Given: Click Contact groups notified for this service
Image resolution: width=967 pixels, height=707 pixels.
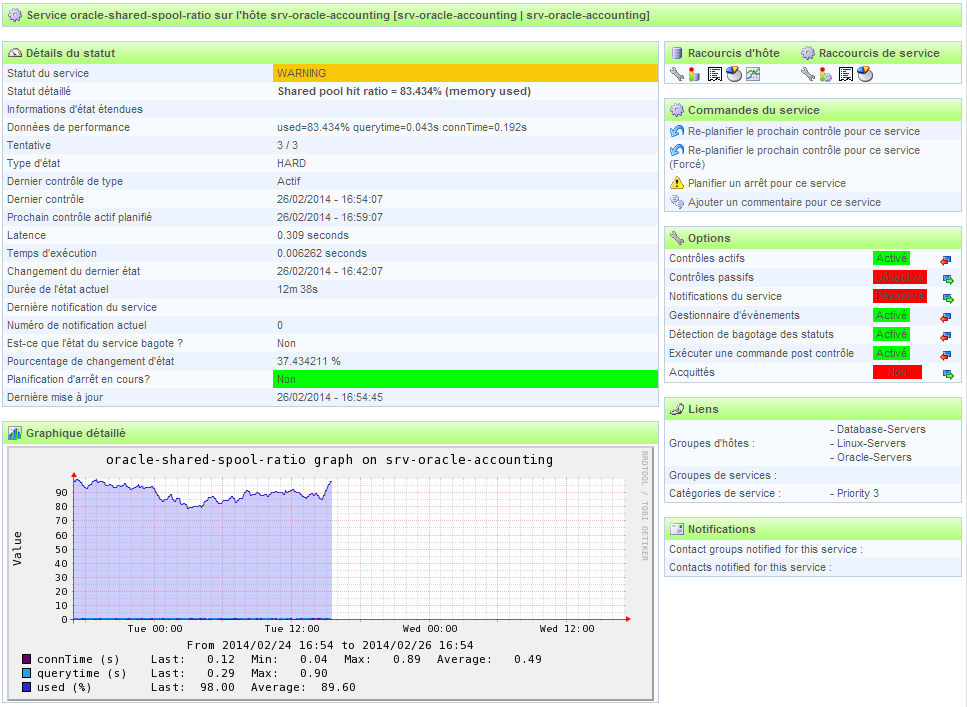Looking at the screenshot, I should [766, 549].
